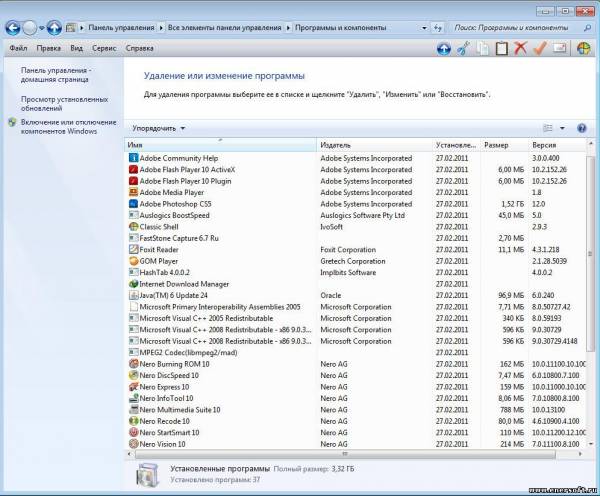Image resolution: width=600 pixels, height=496 pixels.
Task: Sort by Размер column header
Action: pos(505,145)
